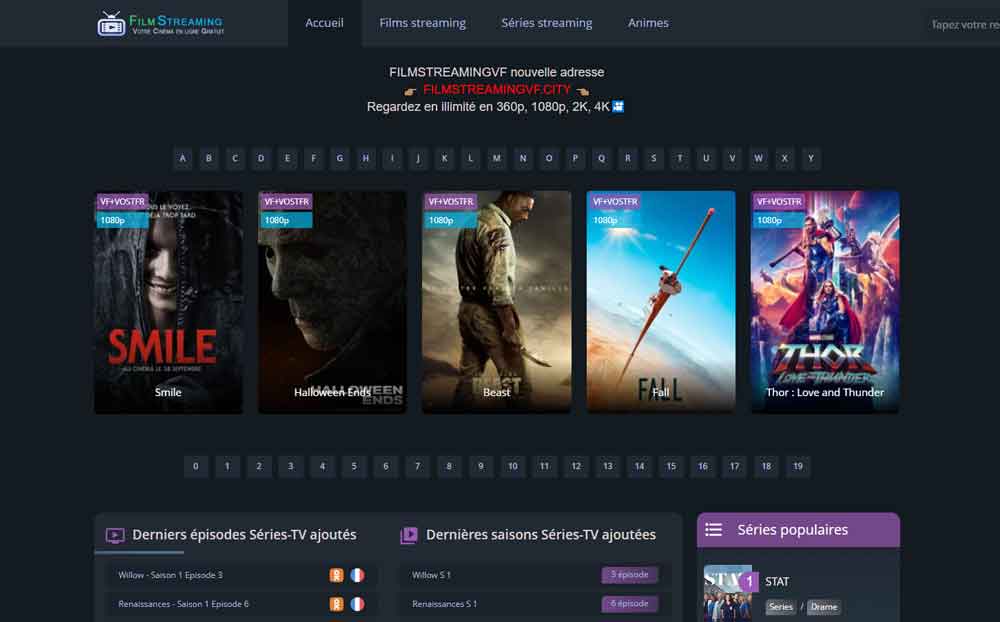This screenshot has width=1000, height=622.
Task: Filter titles by letter G
Action: 339,158
